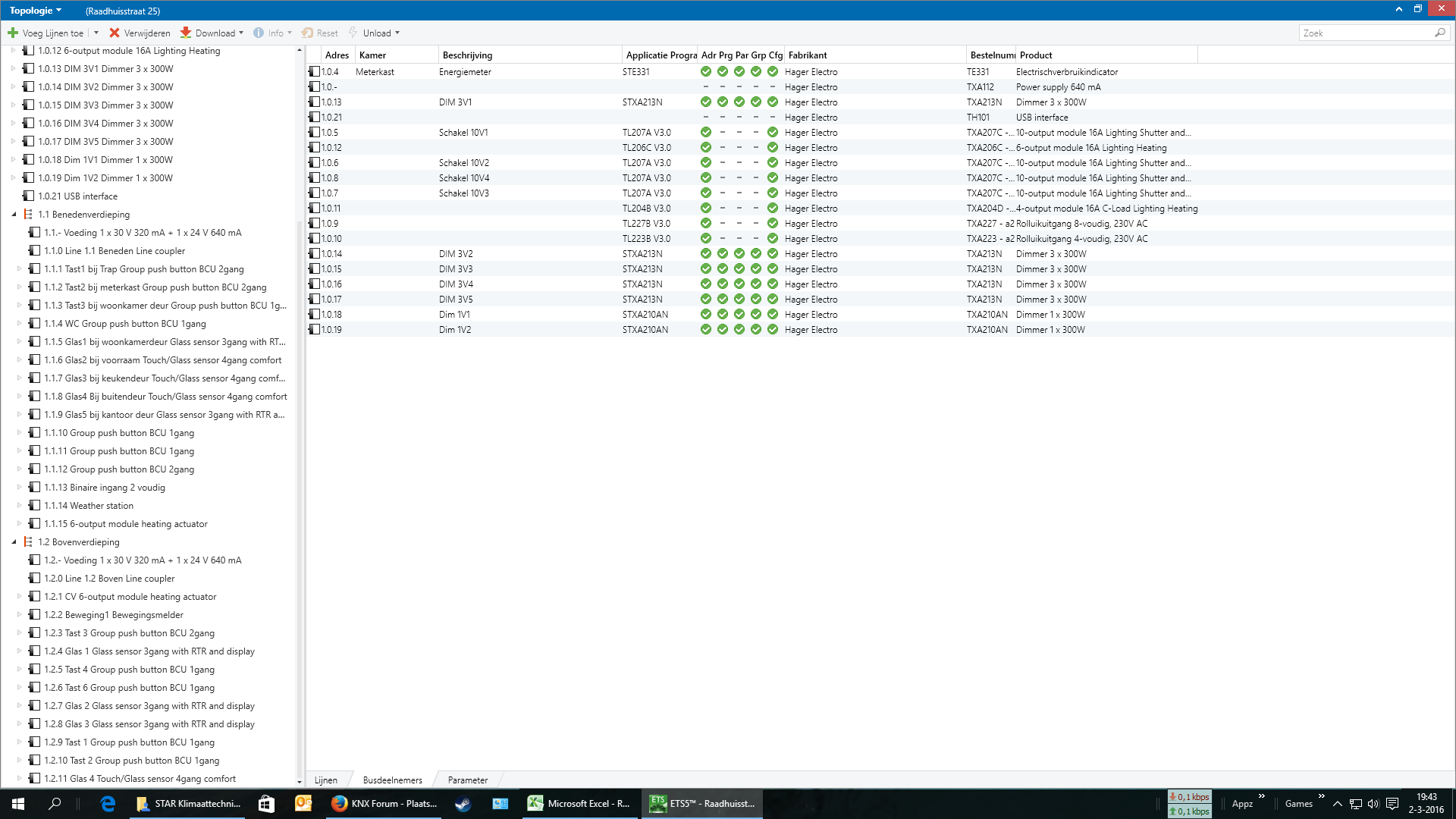
Task: Click the Download arrow icon in toolbar
Action: 186,33
